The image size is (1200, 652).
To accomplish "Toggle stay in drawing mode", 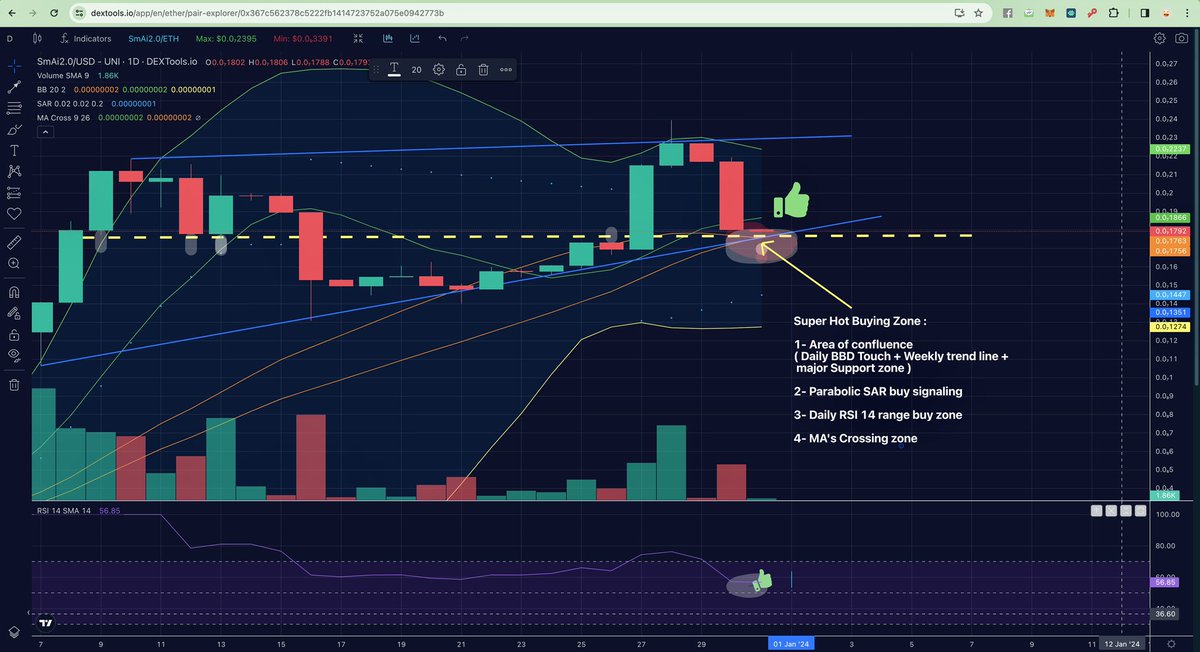I will (14, 314).
